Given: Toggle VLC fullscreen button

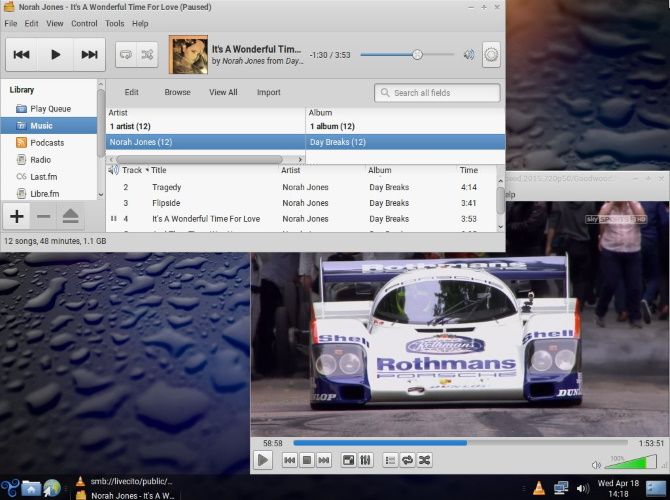Looking at the screenshot, I should click(x=349, y=460).
